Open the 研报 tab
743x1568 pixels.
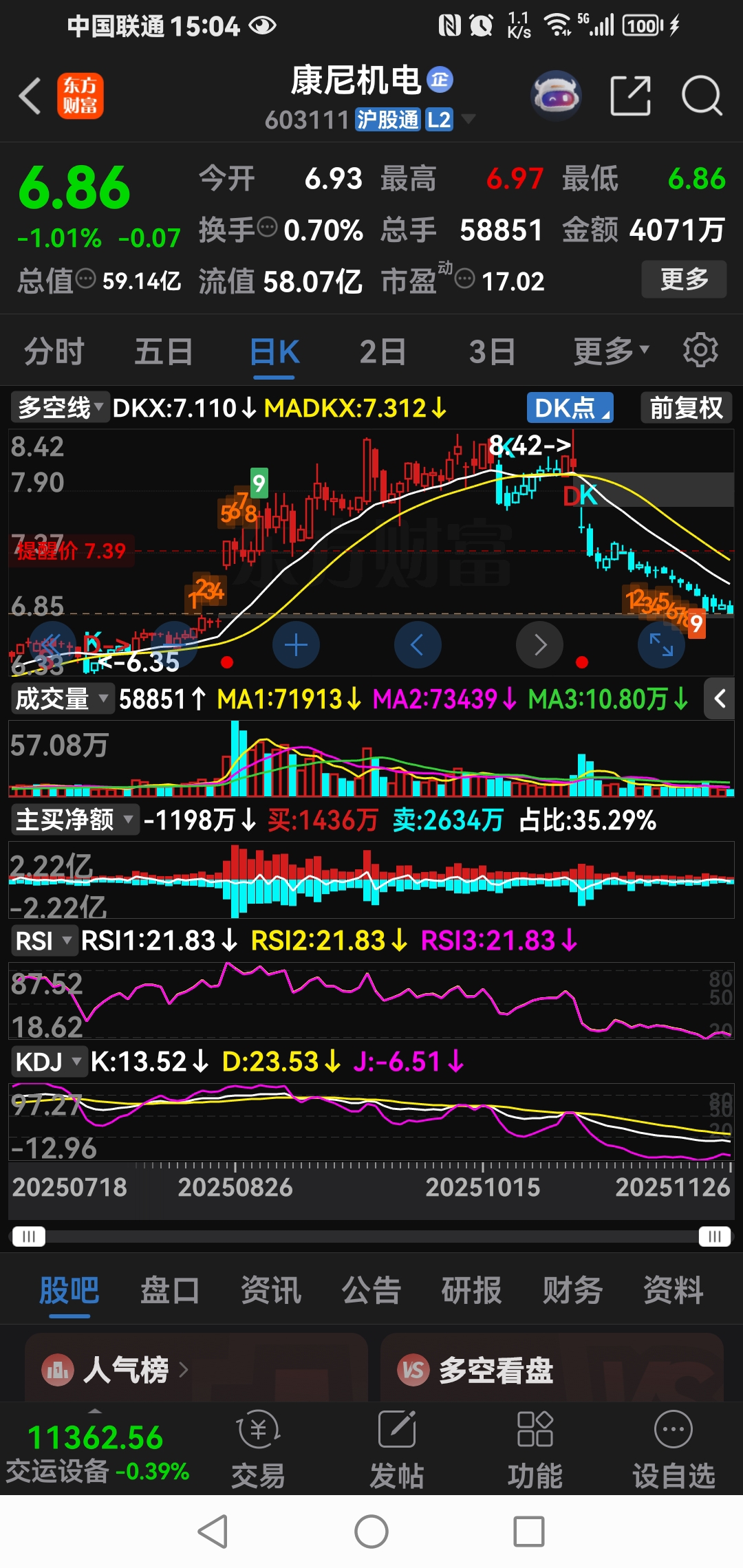(472, 1290)
